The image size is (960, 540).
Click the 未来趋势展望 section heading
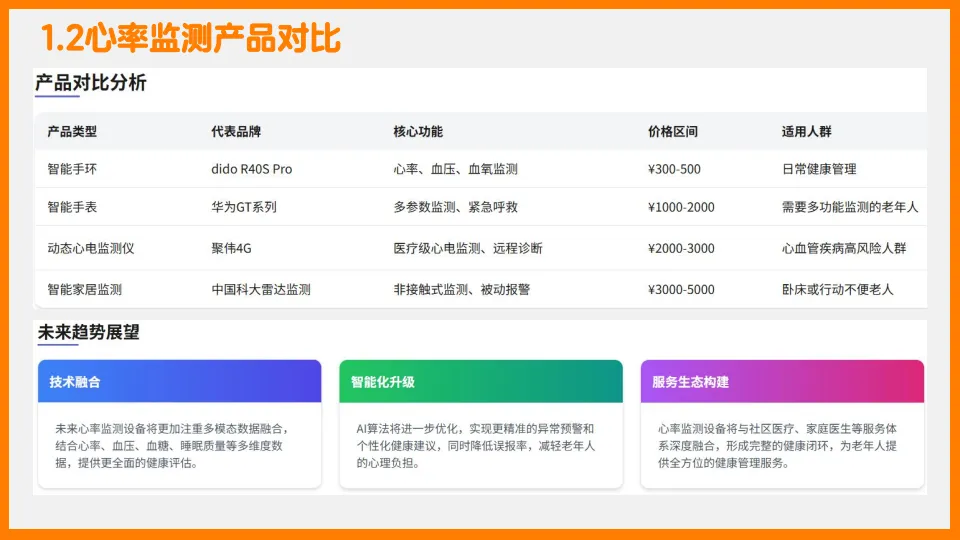coord(89,332)
